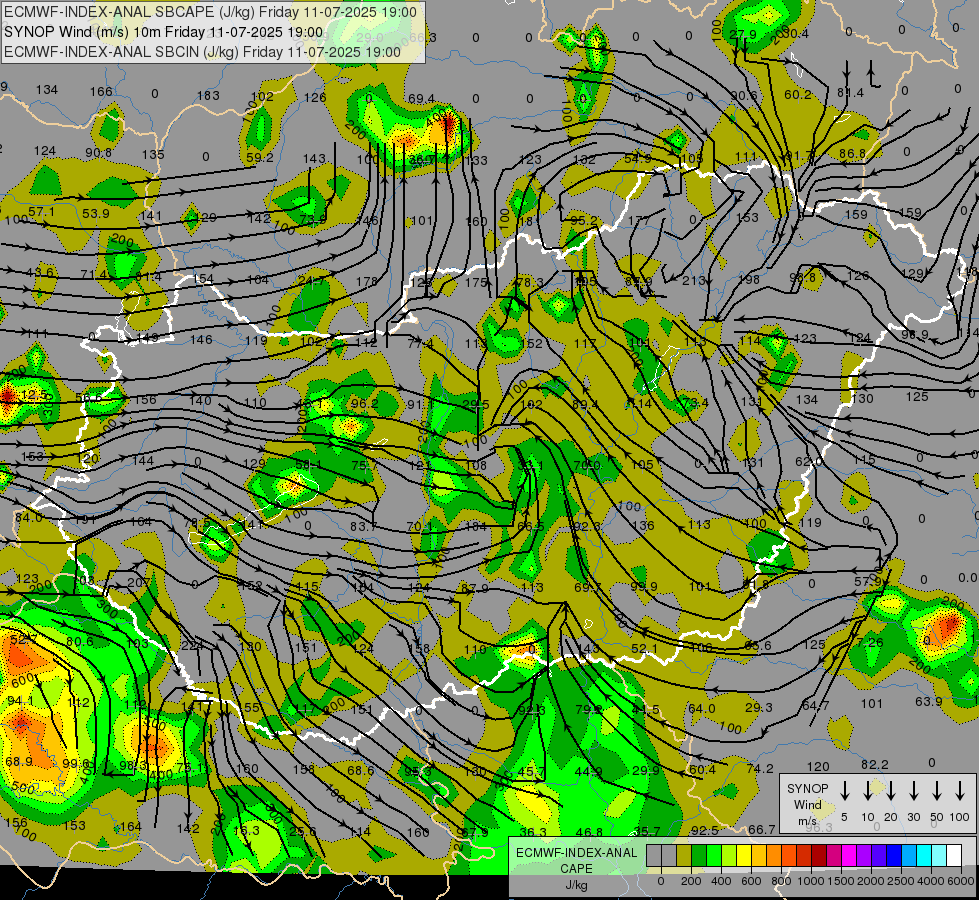The height and width of the screenshot is (900, 979).
Task: Select the cyan CAPE legend swatch
Action: 923,855
